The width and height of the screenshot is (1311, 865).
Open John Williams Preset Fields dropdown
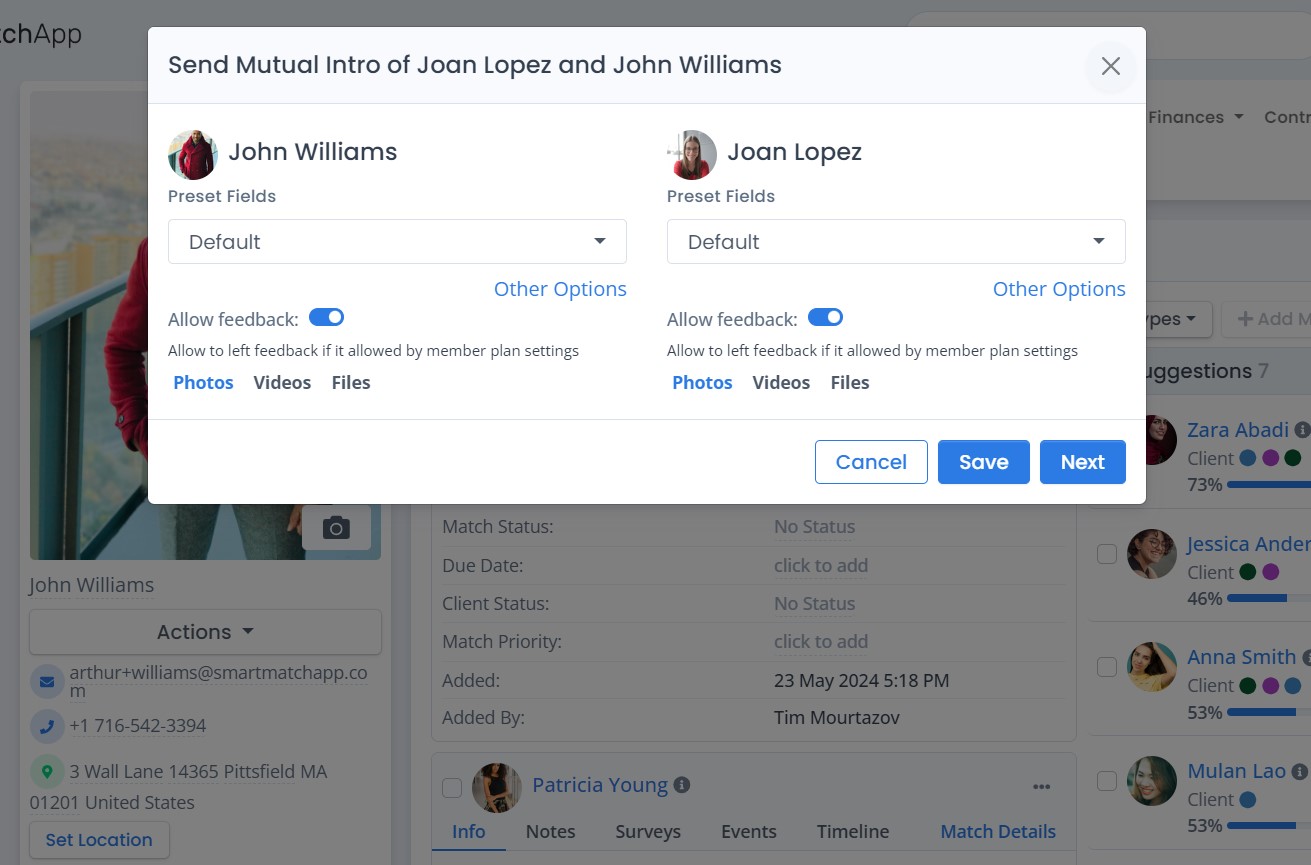point(397,242)
